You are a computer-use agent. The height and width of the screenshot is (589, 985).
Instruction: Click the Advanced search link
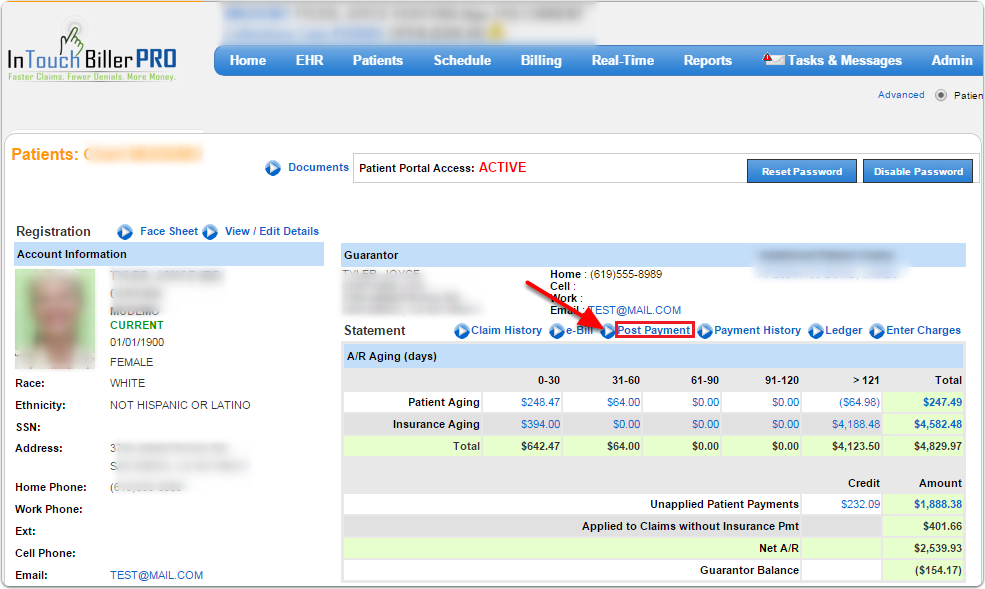pyautogui.click(x=901, y=95)
